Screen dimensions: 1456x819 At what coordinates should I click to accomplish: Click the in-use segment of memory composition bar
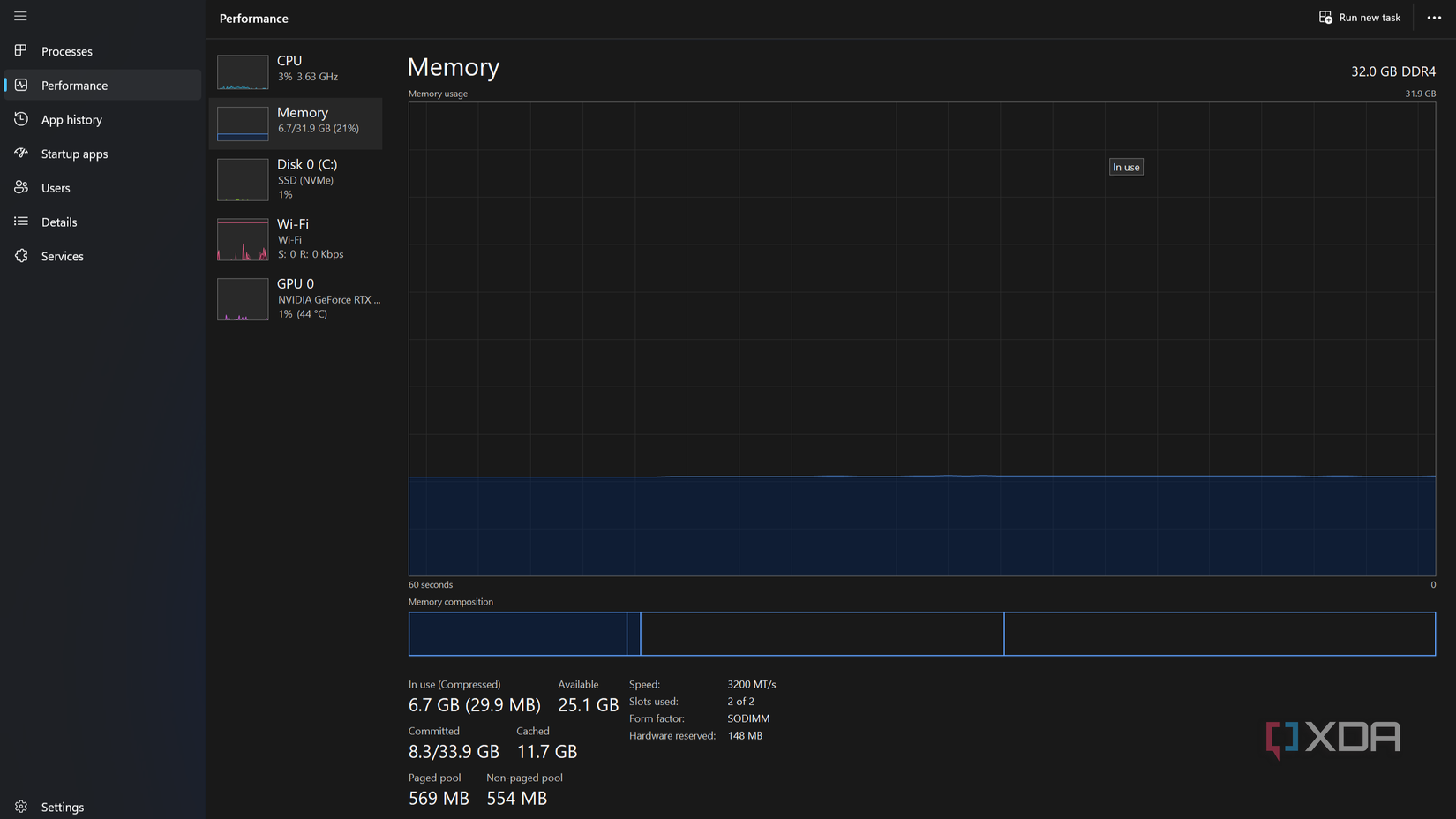[518, 634]
